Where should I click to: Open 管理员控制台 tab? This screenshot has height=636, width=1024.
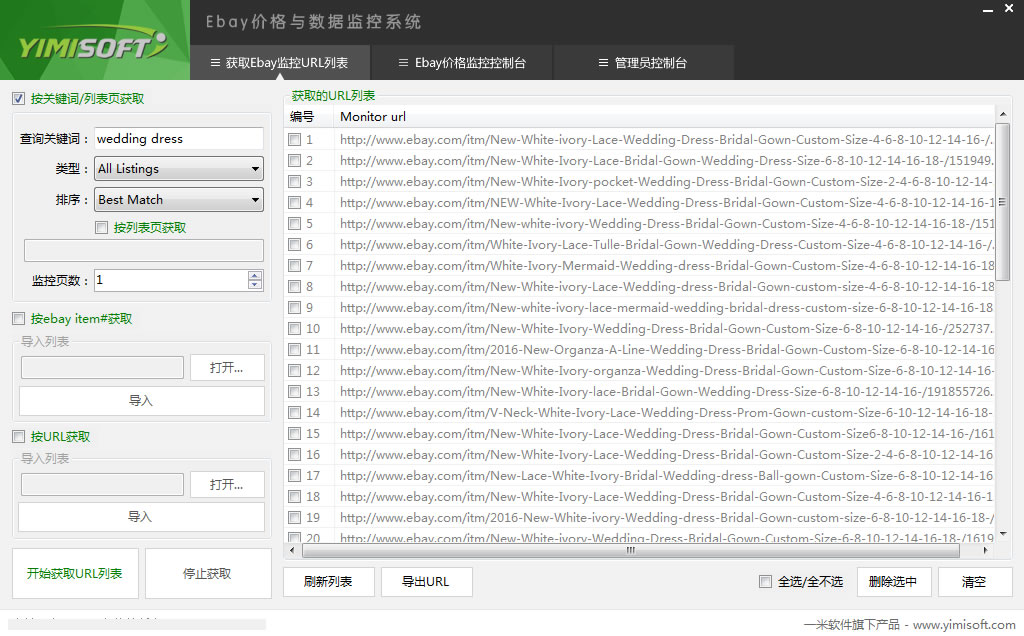coord(643,63)
